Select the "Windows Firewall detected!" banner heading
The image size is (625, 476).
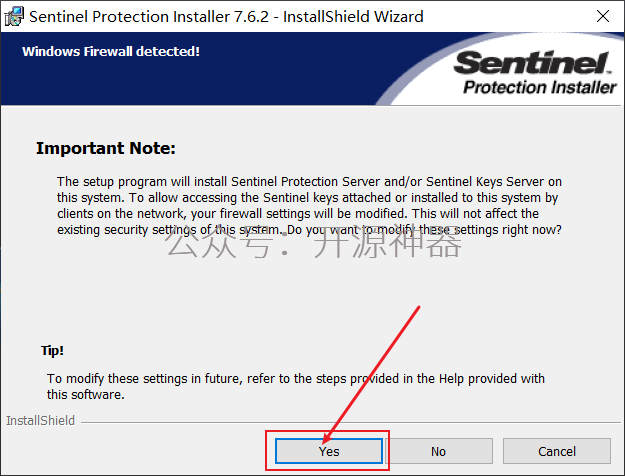click(111, 51)
